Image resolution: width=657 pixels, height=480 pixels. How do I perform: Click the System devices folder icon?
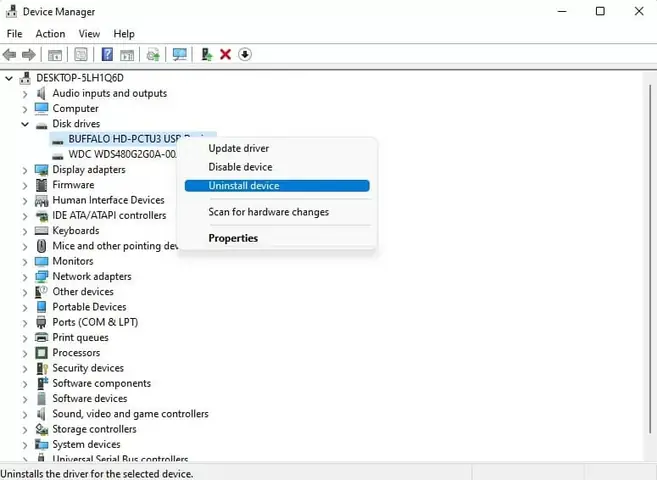click(x=41, y=444)
